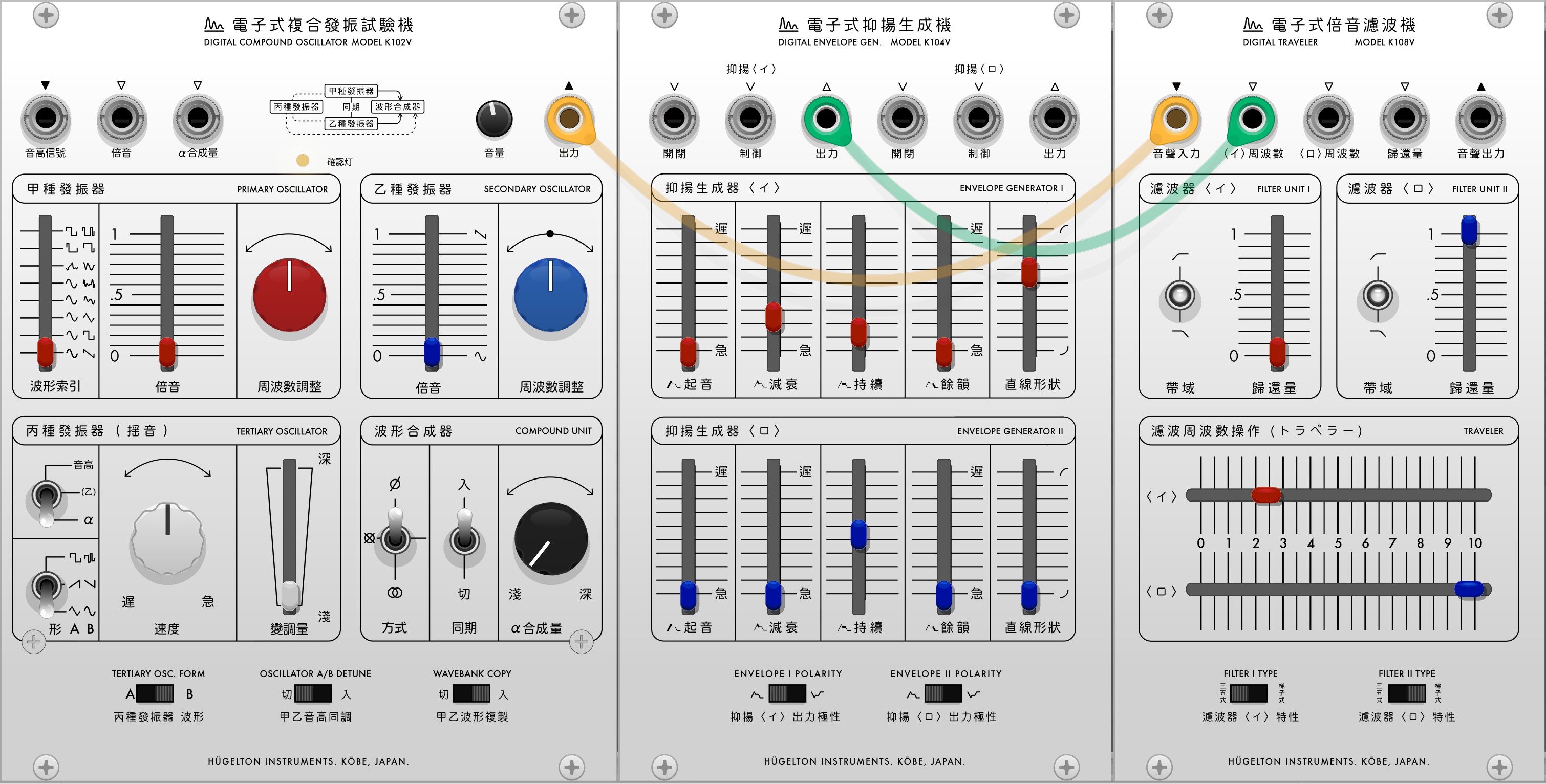Screen dimensions: 1546x784
Task: Click the 音高信號 pitch signal input jack
Action: pyautogui.click(x=45, y=120)
